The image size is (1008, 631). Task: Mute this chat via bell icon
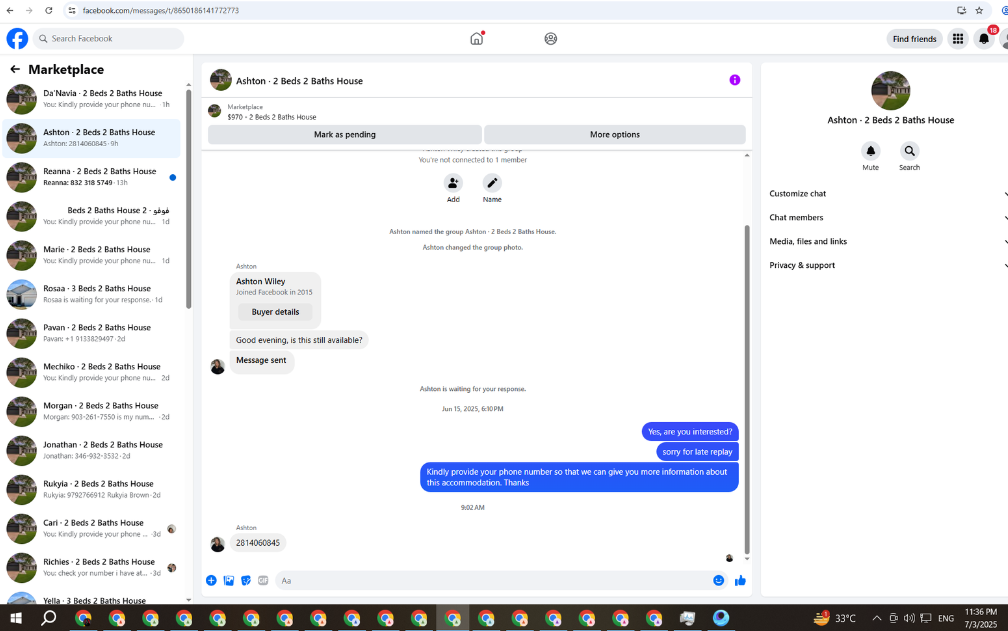[x=870, y=151]
